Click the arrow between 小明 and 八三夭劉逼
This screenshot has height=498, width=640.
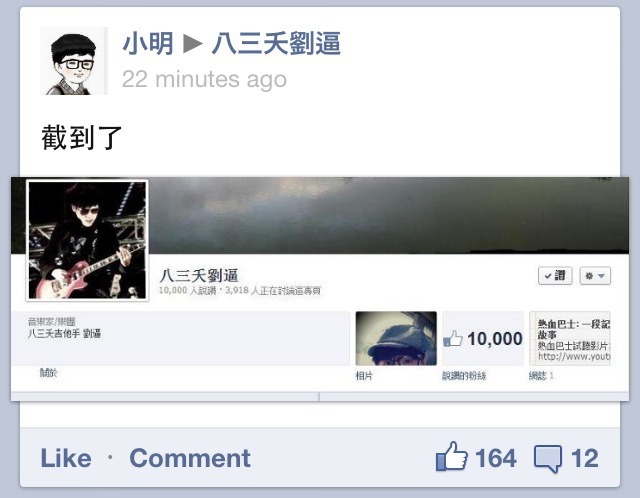193,43
